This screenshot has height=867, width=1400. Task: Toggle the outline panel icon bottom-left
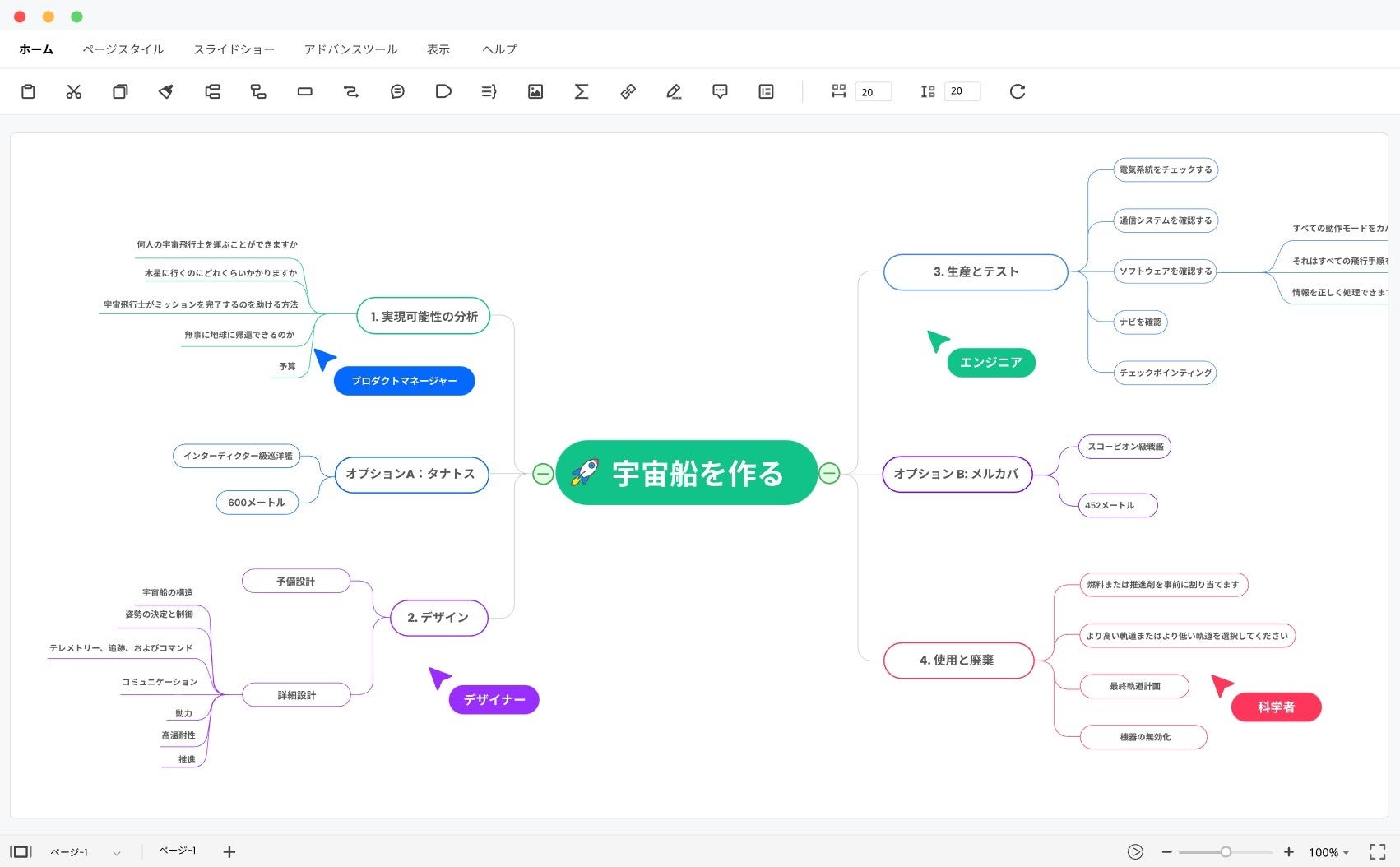pyautogui.click(x=21, y=852)
